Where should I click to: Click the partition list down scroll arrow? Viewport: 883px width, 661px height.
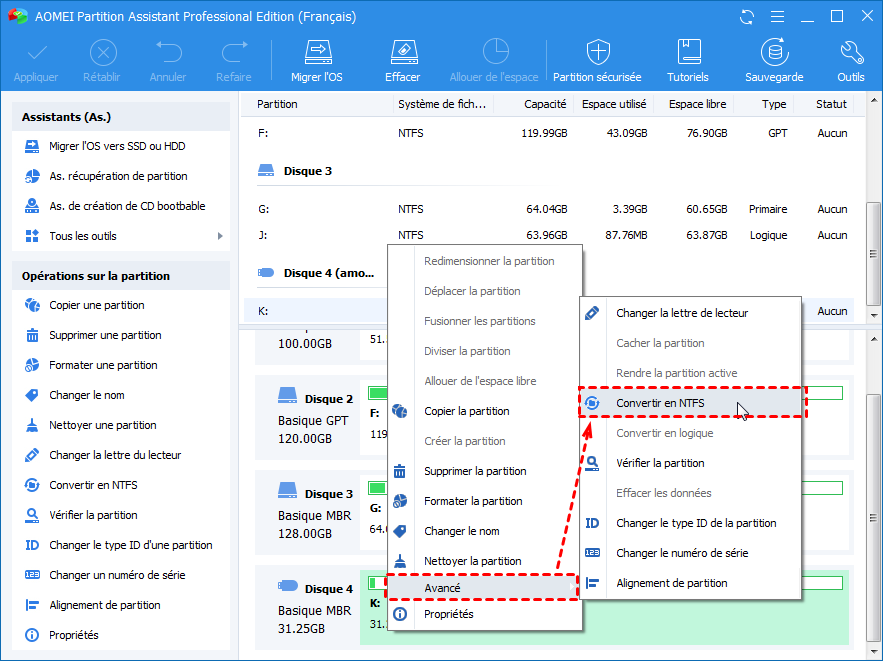[x=873, y=315]
